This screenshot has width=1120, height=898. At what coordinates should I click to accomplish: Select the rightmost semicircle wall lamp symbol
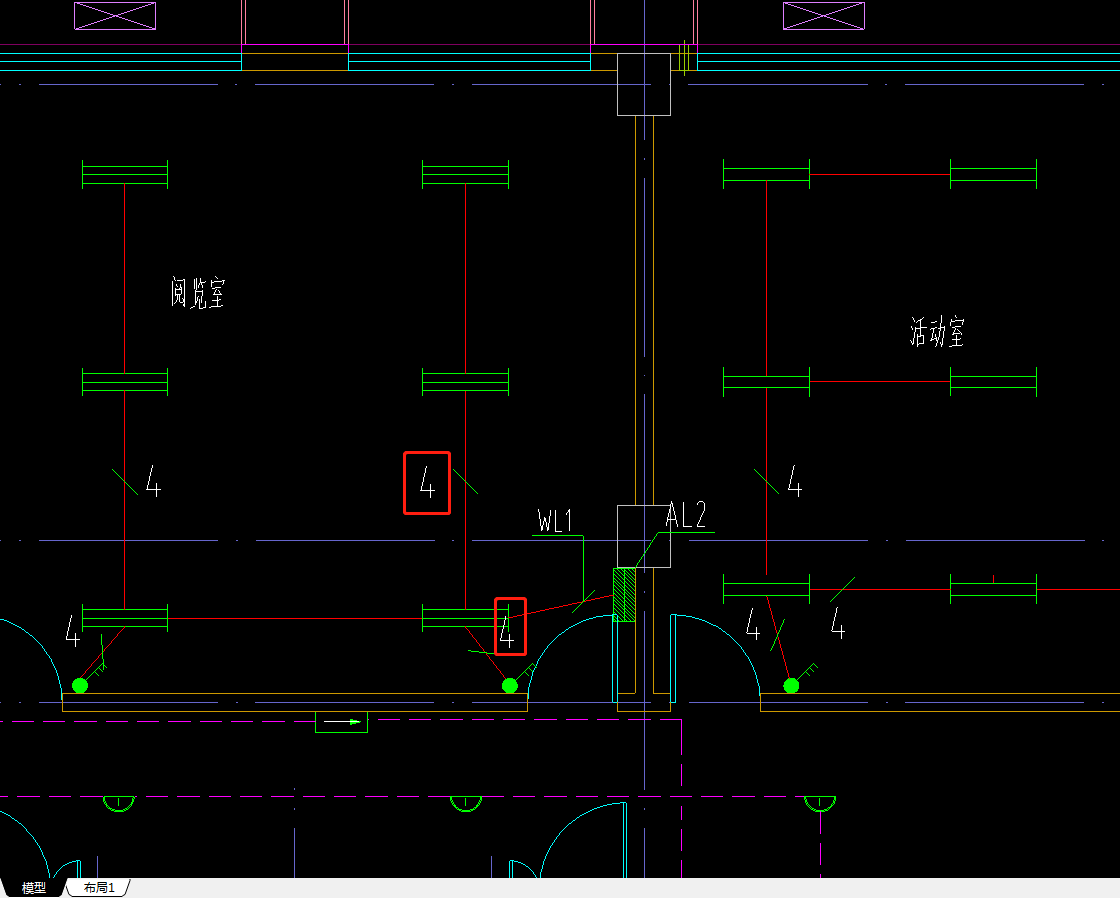819,804
